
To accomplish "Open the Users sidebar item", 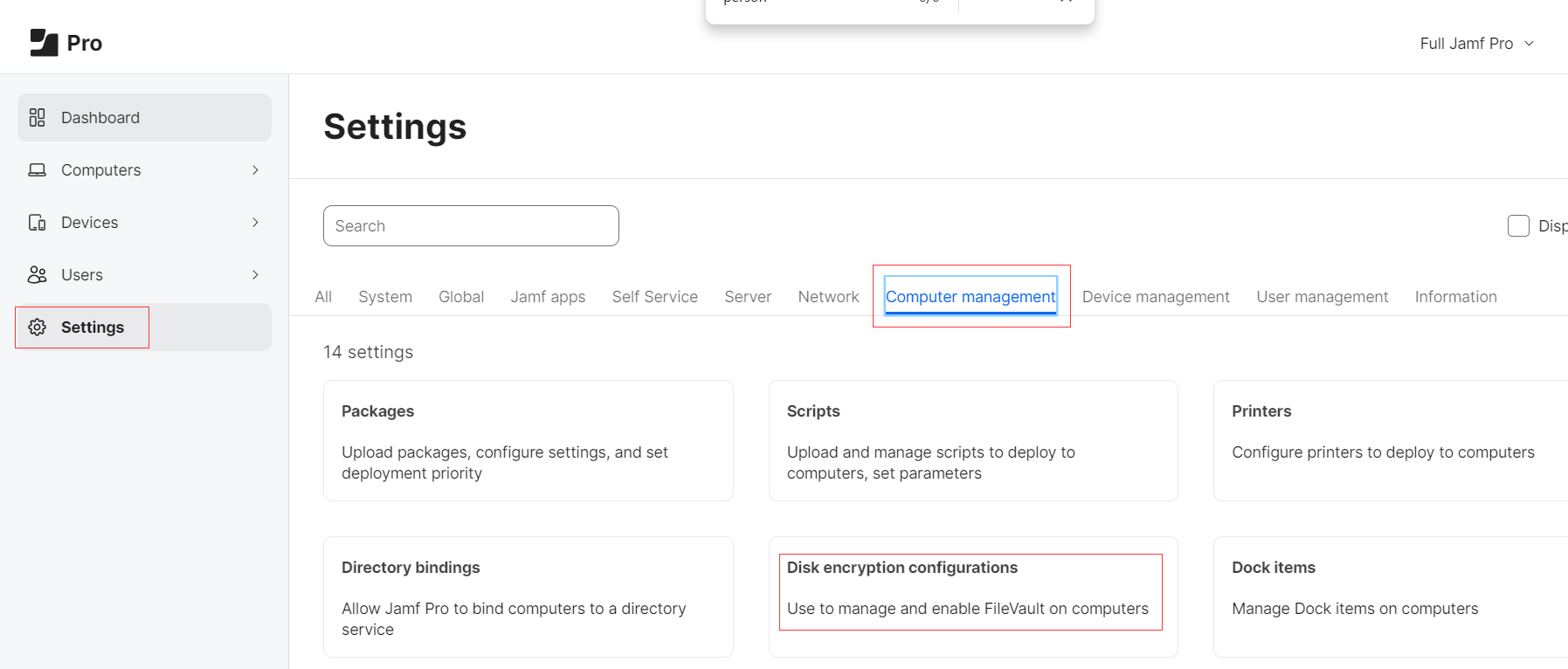I will pos(144,274).
